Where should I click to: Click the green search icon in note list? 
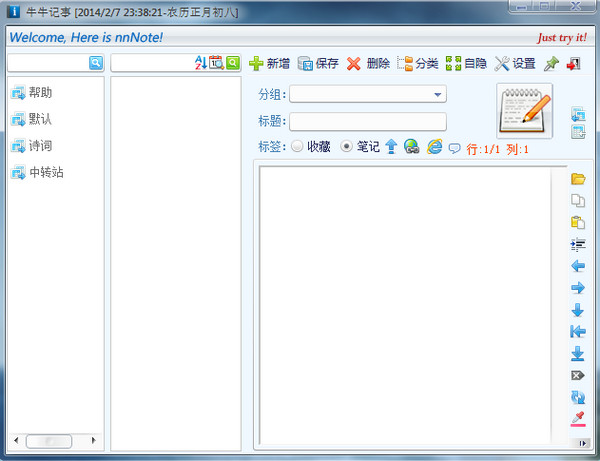point(232,63)
